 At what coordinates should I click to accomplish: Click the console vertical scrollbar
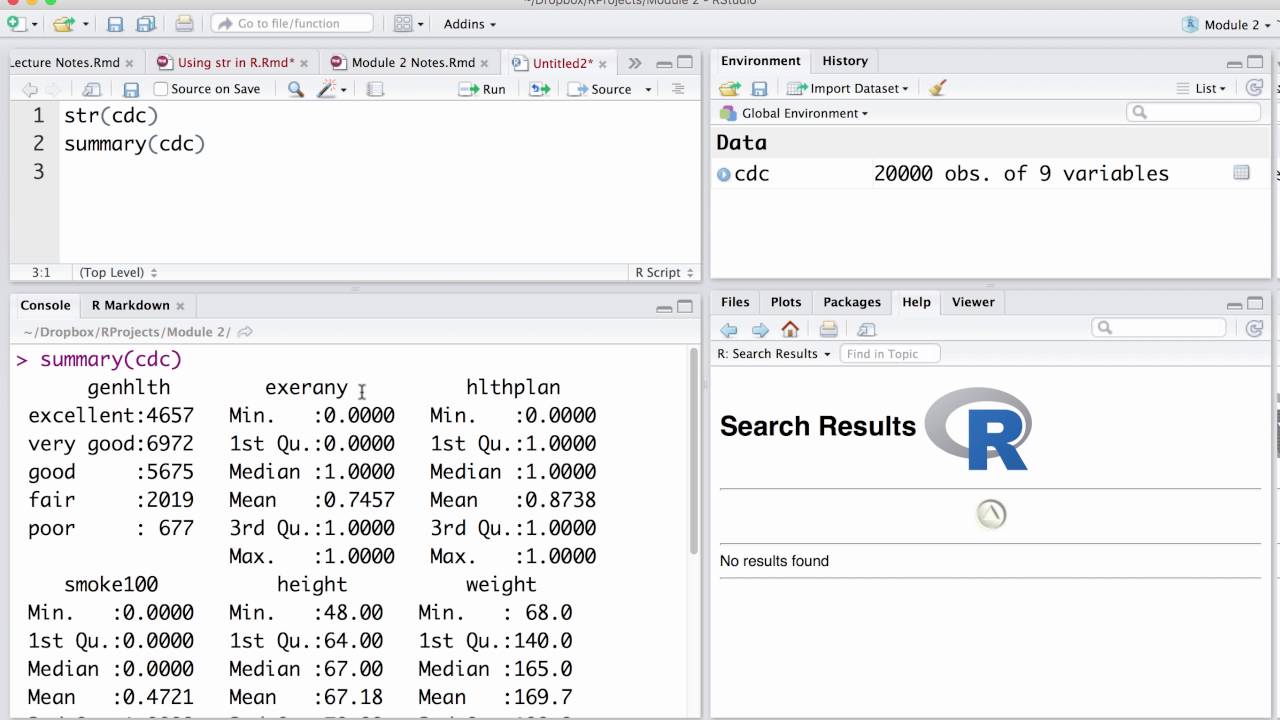pyautogui.click(x=694, y=450)
